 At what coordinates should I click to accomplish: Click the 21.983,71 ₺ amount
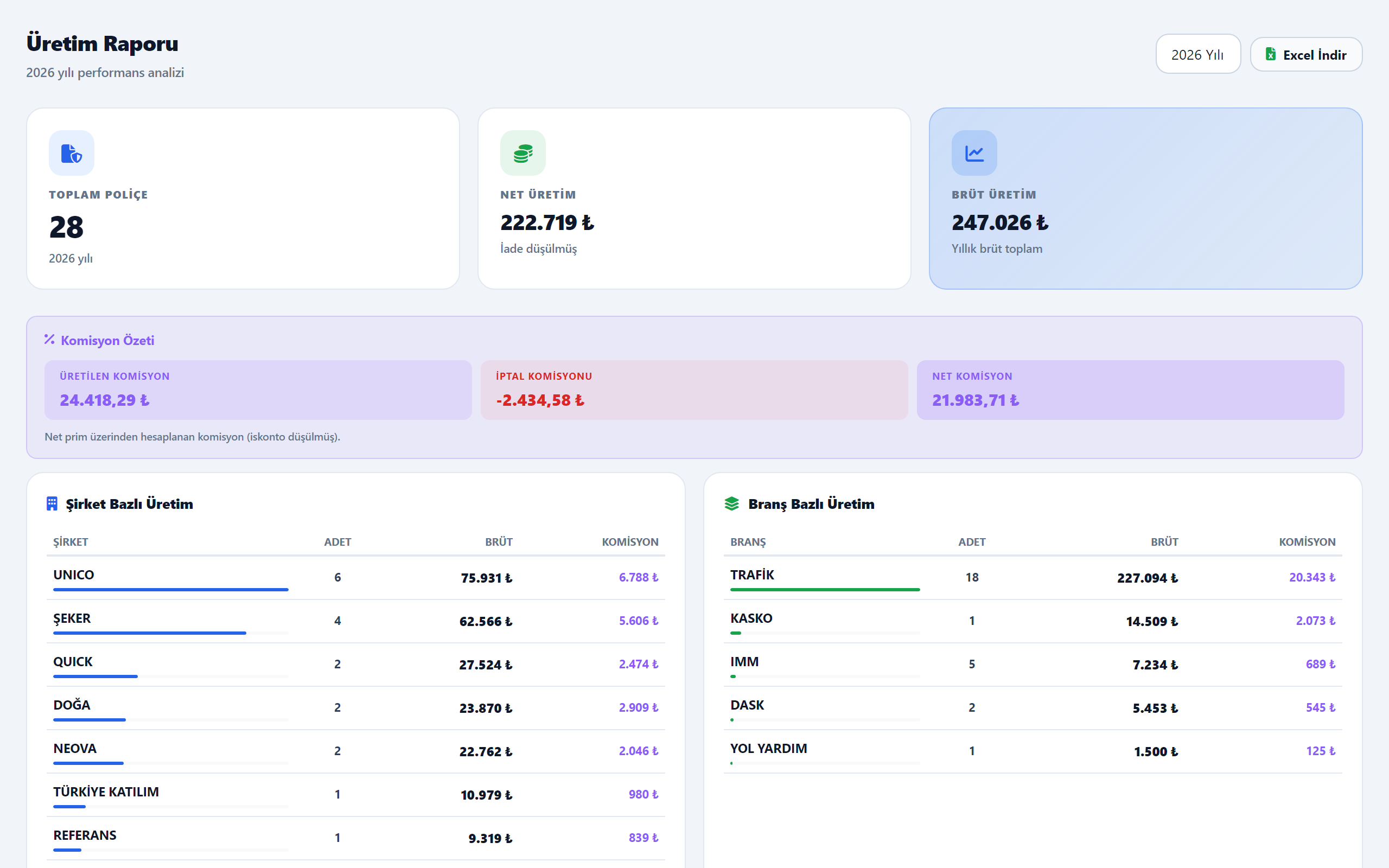point(976,400)
